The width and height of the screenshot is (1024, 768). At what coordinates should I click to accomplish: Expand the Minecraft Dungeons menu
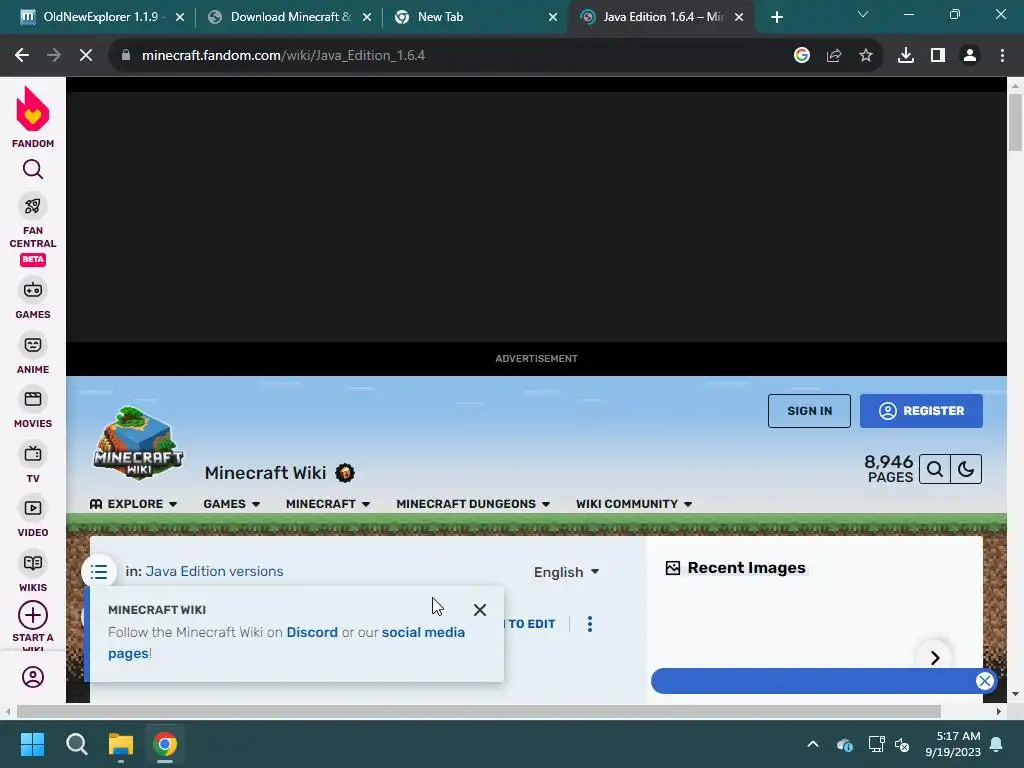tap(473, 504)
